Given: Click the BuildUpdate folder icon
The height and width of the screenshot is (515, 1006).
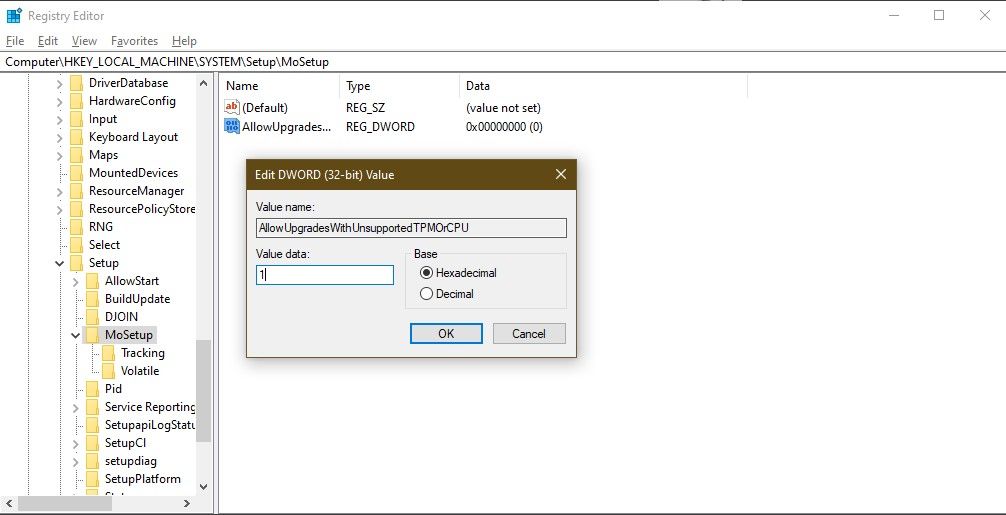Looking at the screenshot, I should pos(92,298).
